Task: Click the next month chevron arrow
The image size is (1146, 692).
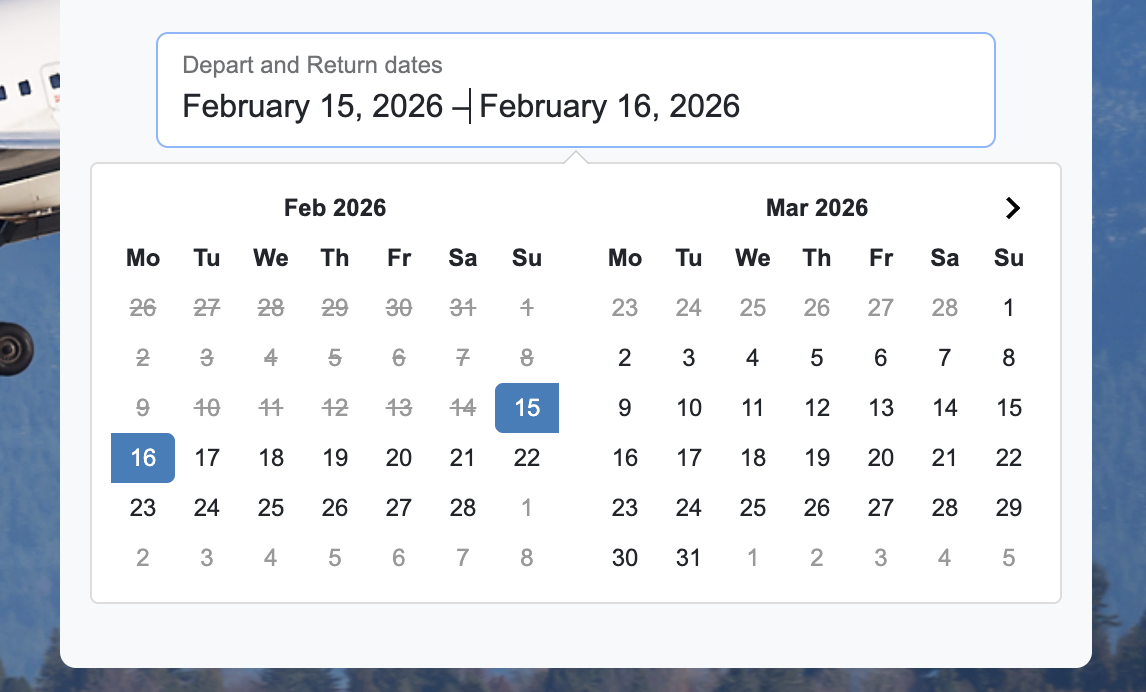Action: pos(1013,208)
